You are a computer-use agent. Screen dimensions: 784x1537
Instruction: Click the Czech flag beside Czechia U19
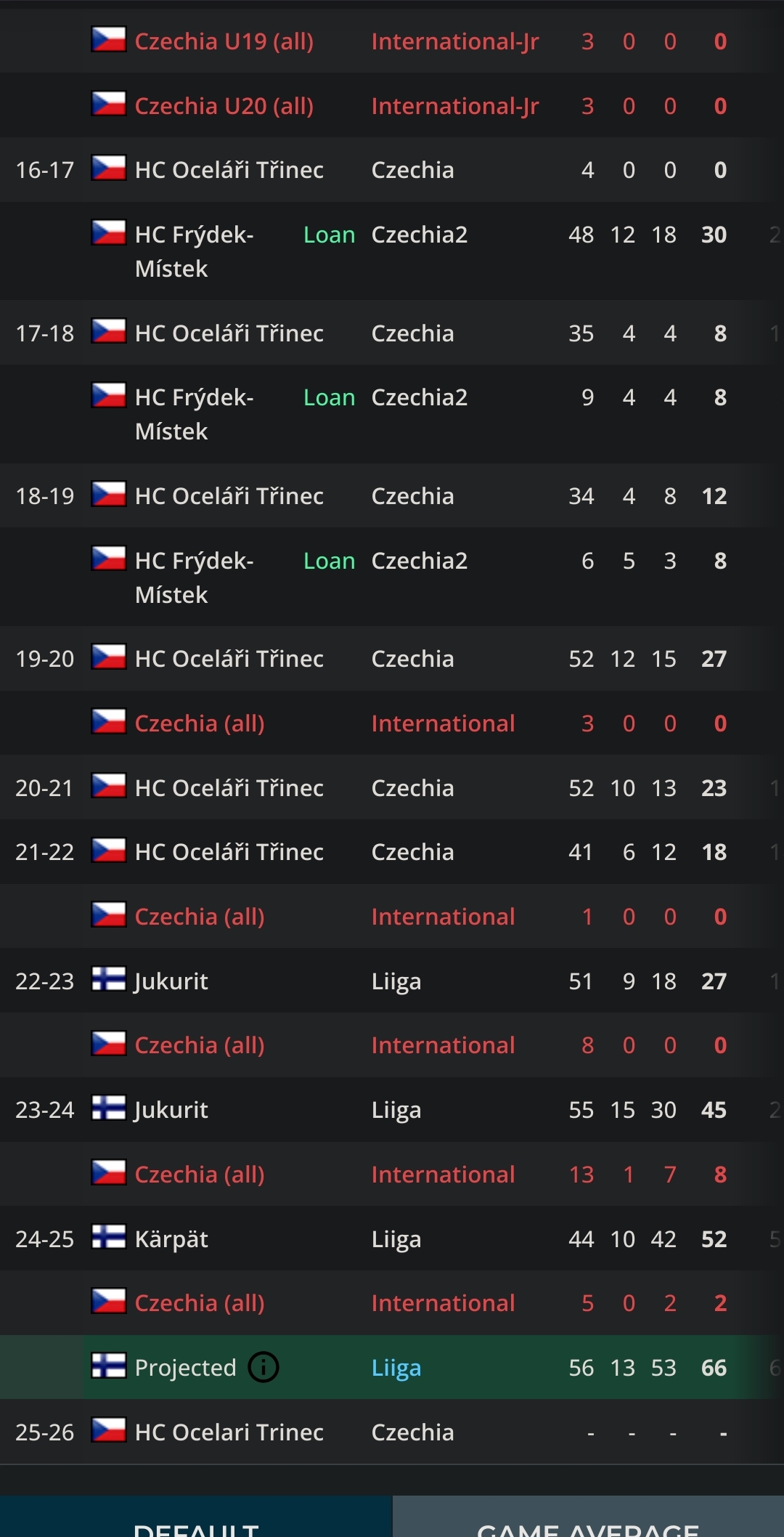(x=109, y=40)
